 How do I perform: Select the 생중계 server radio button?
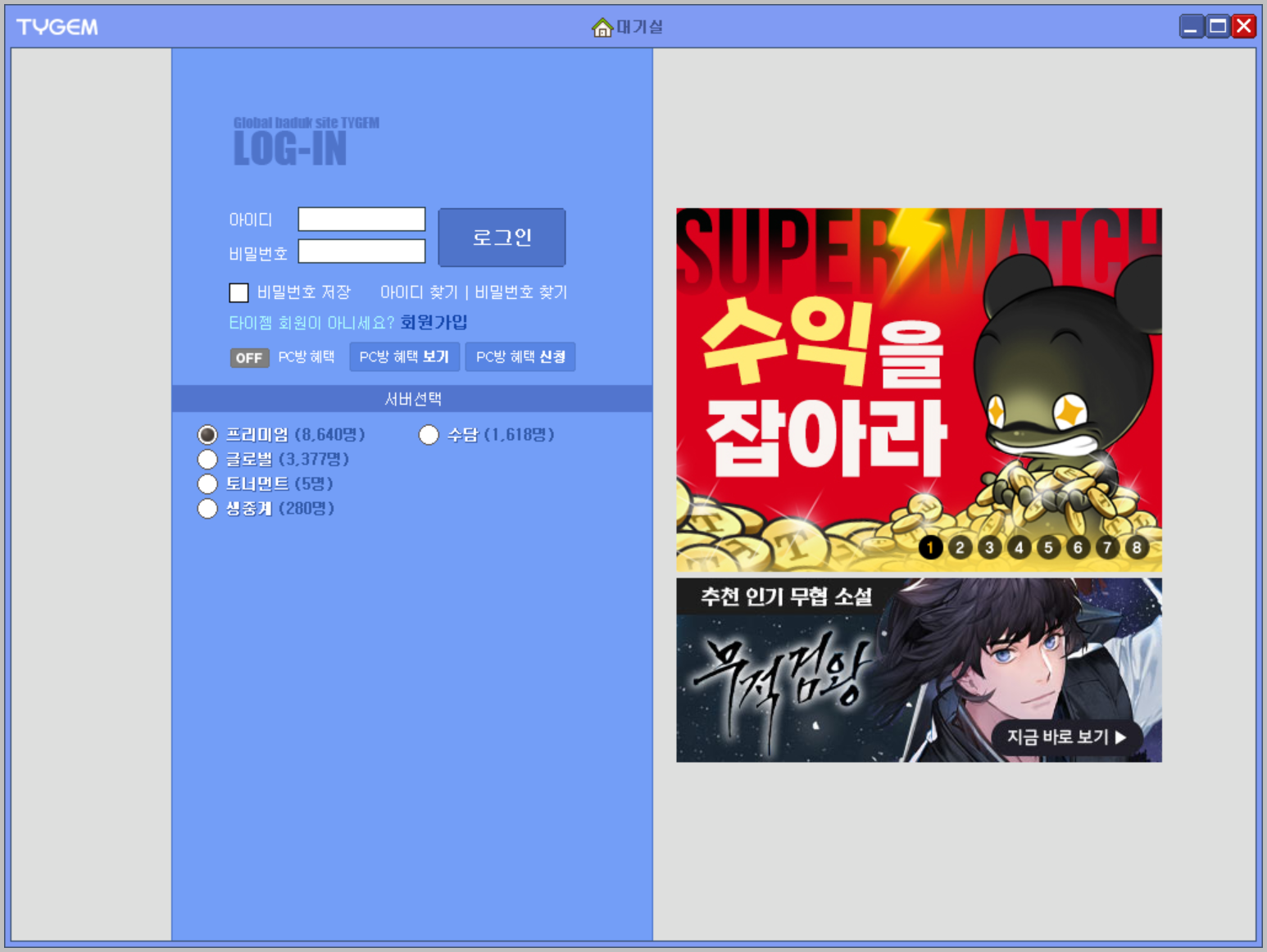point(207,508)
